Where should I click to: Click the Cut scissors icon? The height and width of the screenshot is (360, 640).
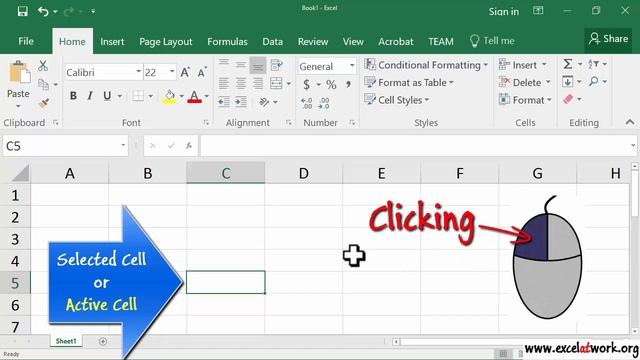43,65
